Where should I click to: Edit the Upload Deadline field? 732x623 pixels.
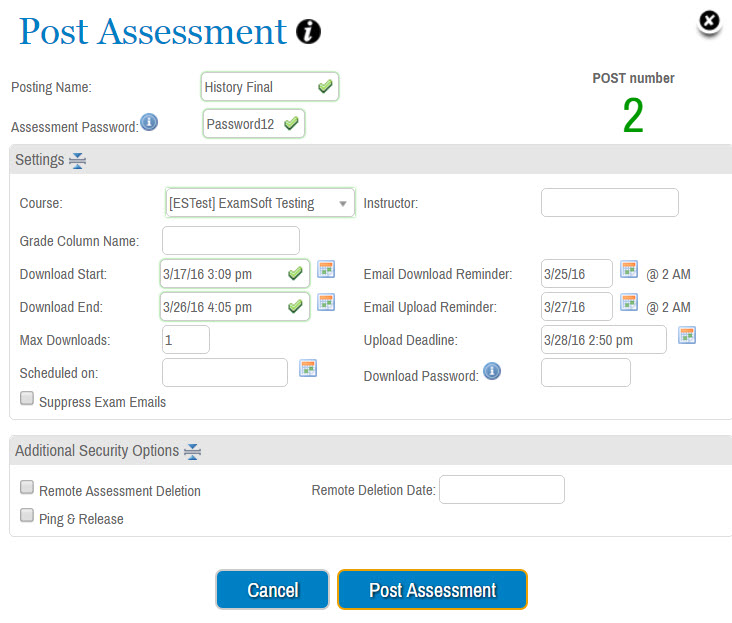click(x=604, y=339)
